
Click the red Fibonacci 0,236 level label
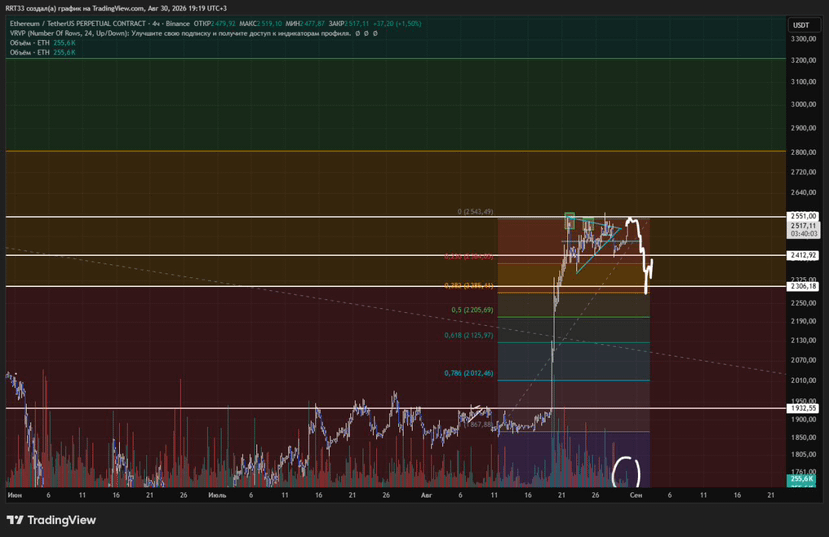click(469, 257)
